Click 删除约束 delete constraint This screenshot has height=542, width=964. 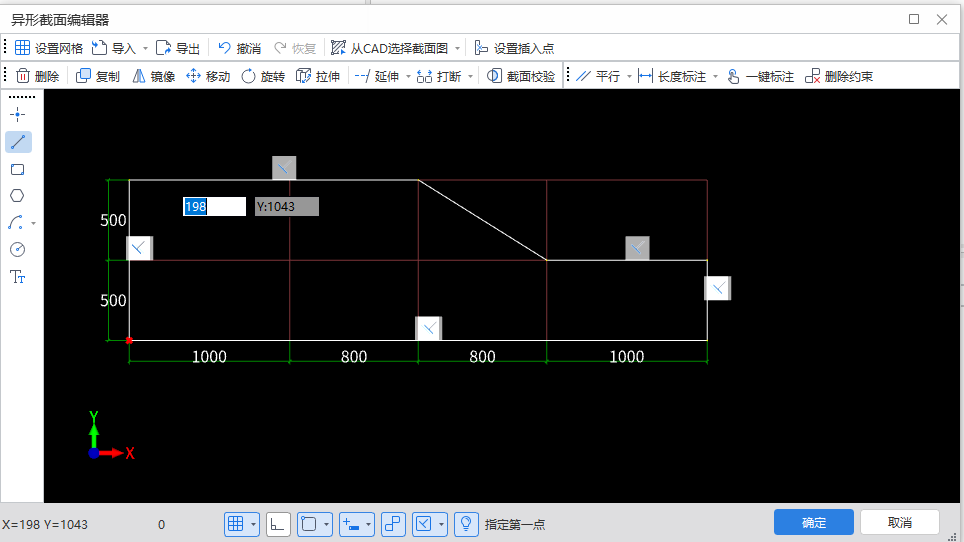click(839, 76)
